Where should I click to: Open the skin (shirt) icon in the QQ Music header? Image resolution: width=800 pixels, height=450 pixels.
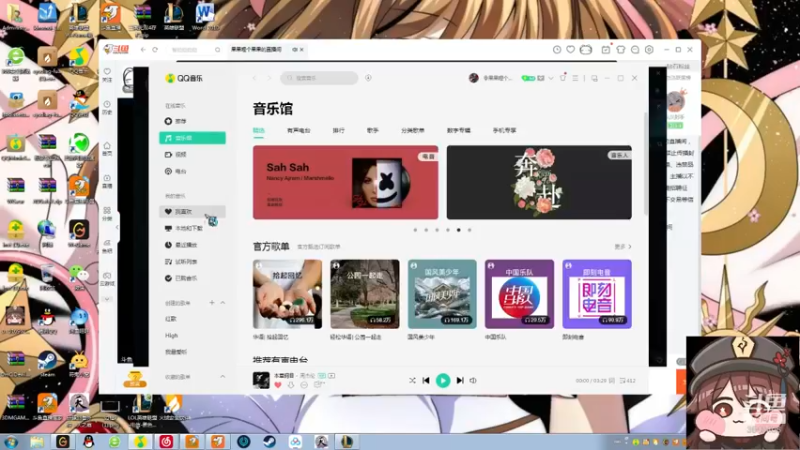563,78
